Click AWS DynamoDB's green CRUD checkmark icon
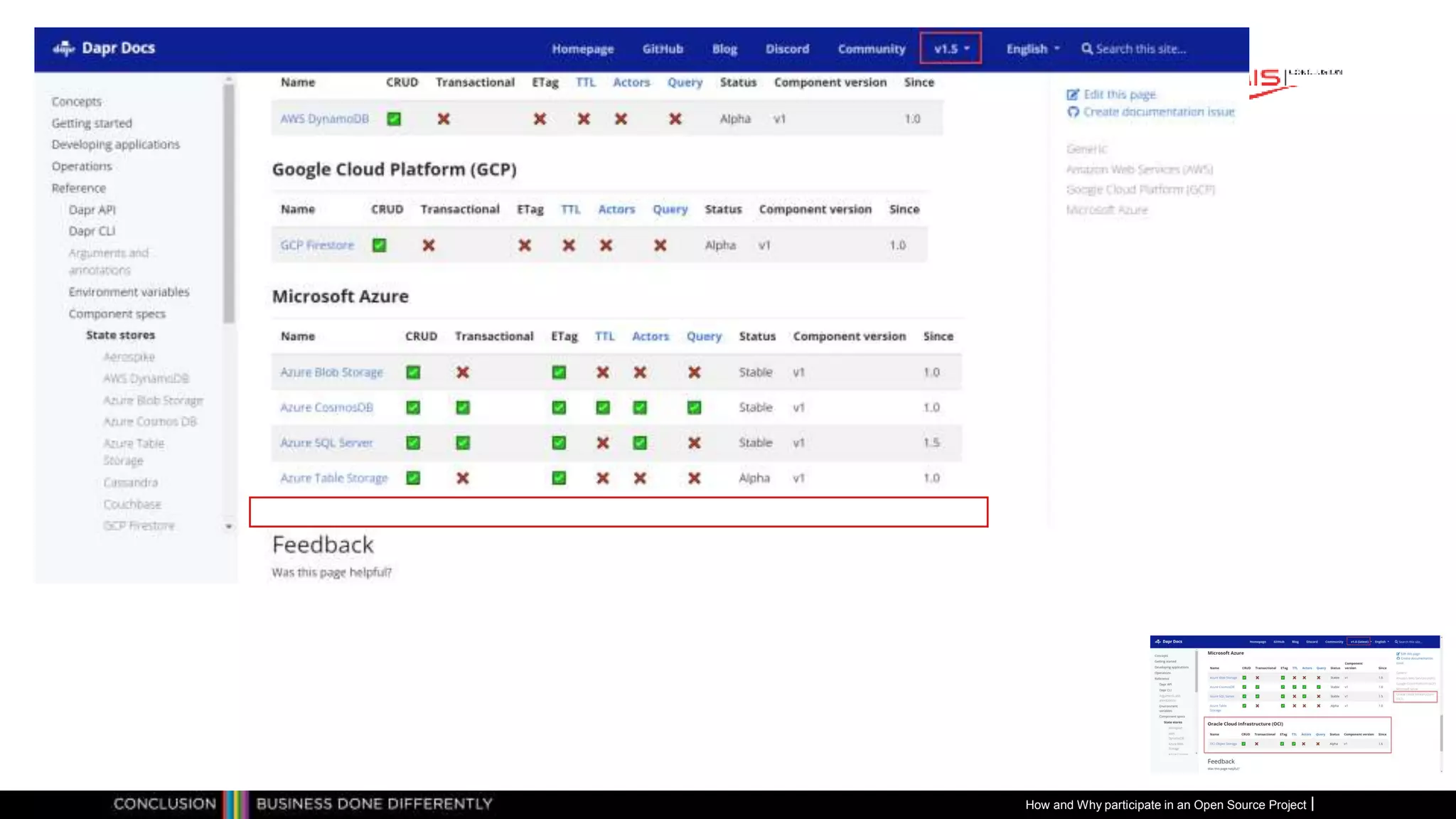The width and height of the screenshot is (1456, 819). [x=394, y=119]
